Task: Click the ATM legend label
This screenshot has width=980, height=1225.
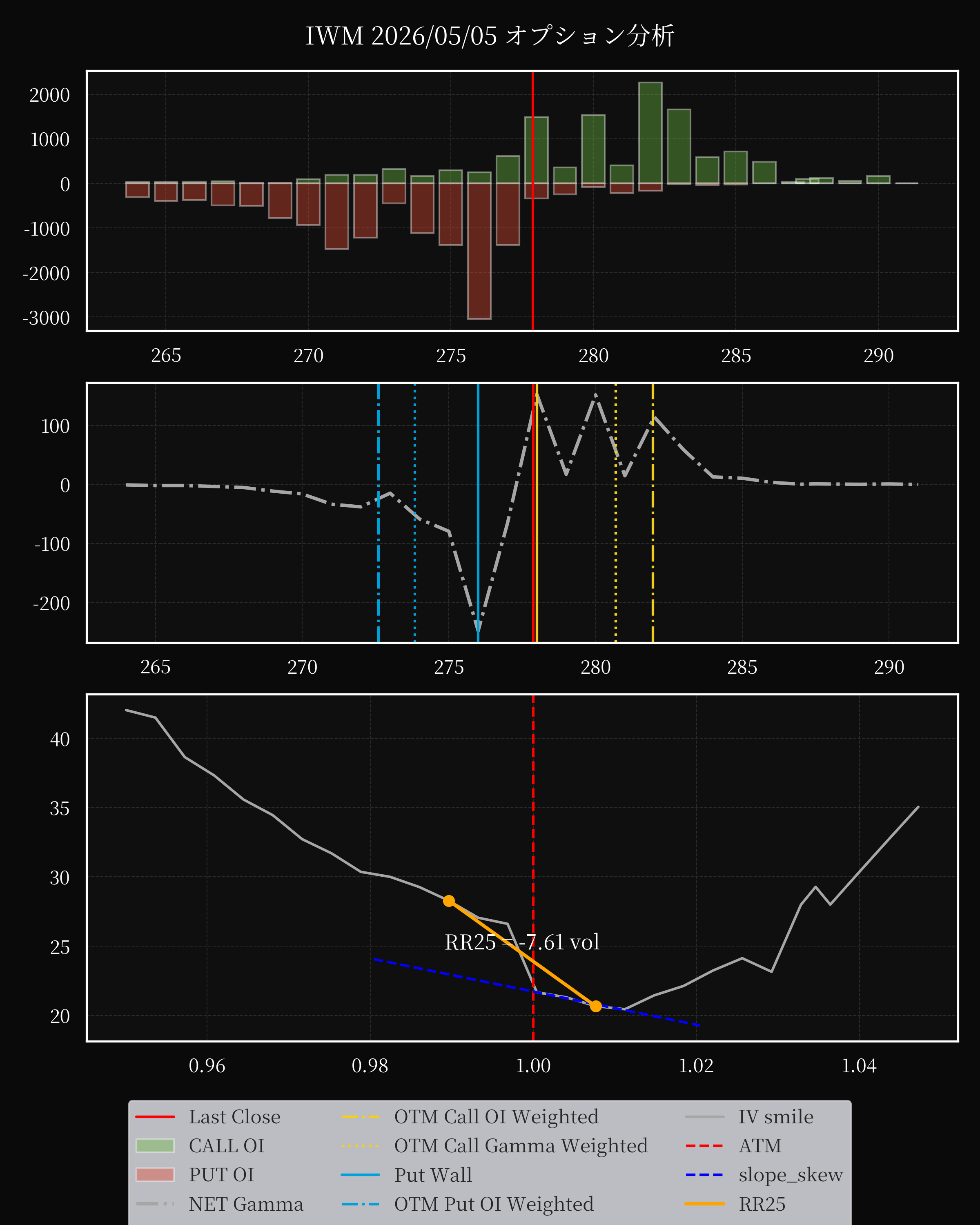Action: [x=760, y=1146]
